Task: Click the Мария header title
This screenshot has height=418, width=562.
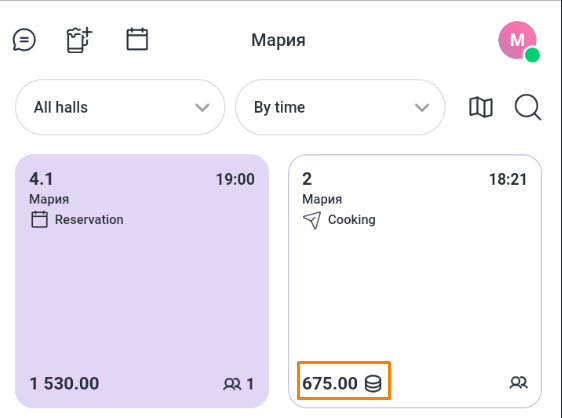Action: click(278, 40)
